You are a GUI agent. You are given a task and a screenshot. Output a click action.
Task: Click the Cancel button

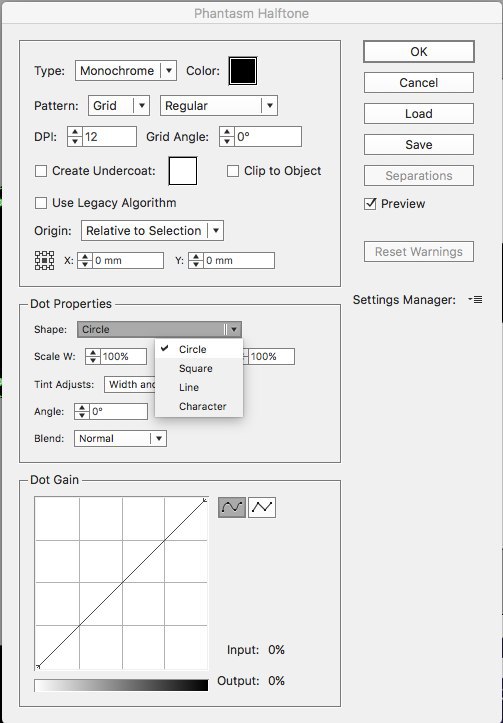pyautogui.click(x=419, y=83)
